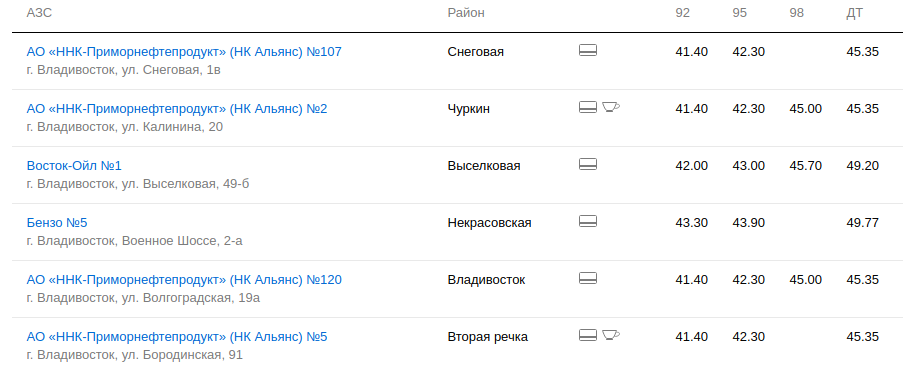Click card payment icon in Выселковая row
The width and height of the screenshot is (903, 370).
pos(587,164)
